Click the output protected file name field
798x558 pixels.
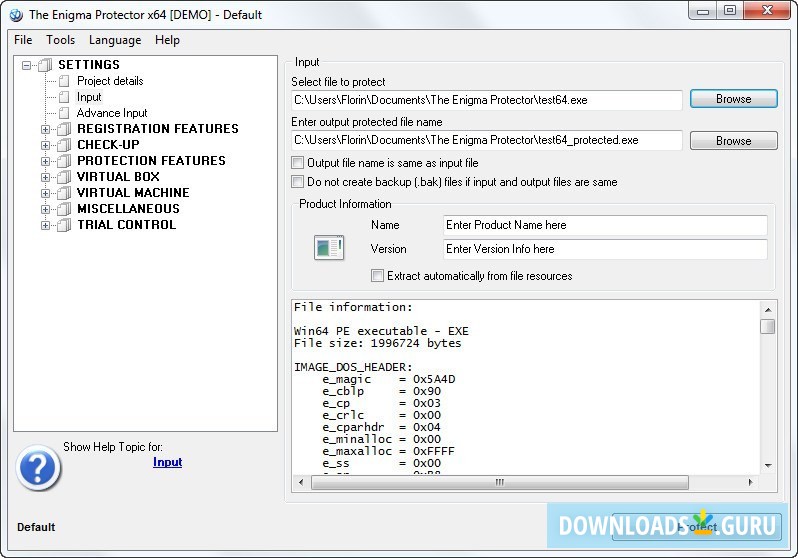(487, 140)
